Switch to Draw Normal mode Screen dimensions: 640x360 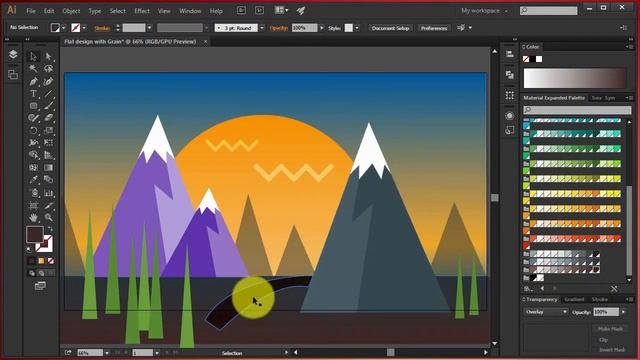click(x=32, y=273)
